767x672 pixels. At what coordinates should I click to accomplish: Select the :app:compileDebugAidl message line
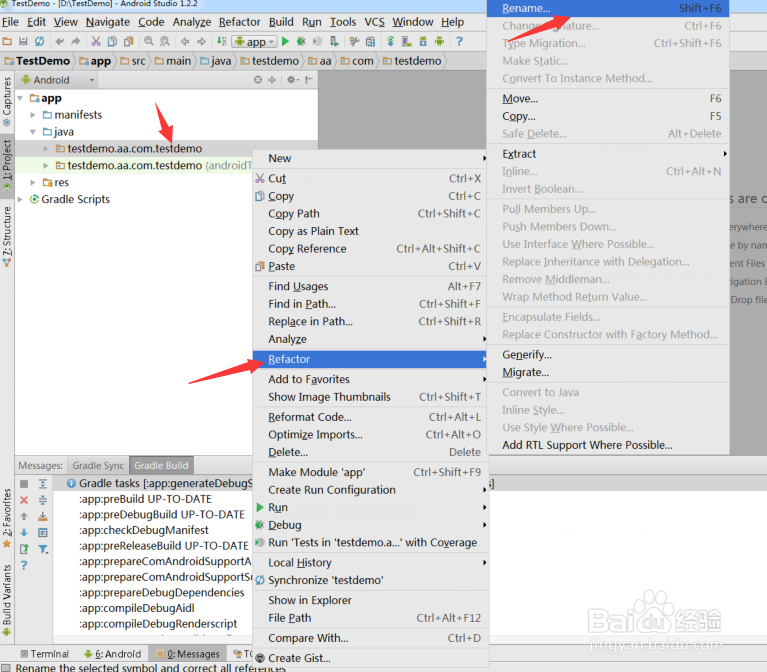pyautogui.click(x=137, y=608)
